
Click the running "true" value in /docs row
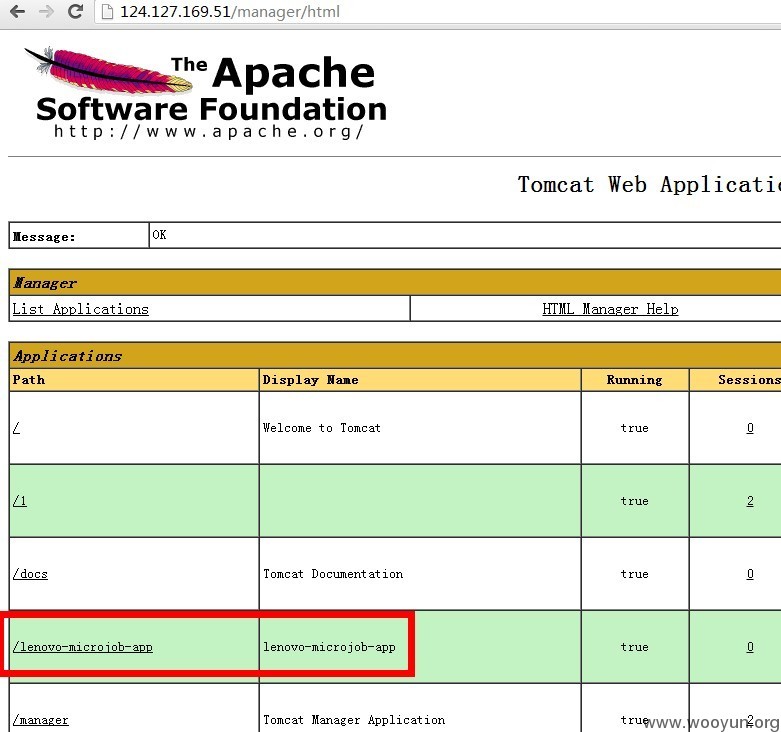pyautogui.click(x=635, y=574)
